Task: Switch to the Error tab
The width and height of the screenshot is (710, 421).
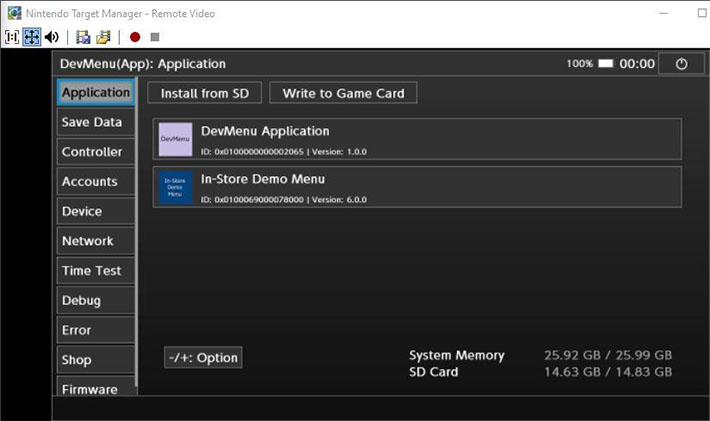Action: click(96, 330)
